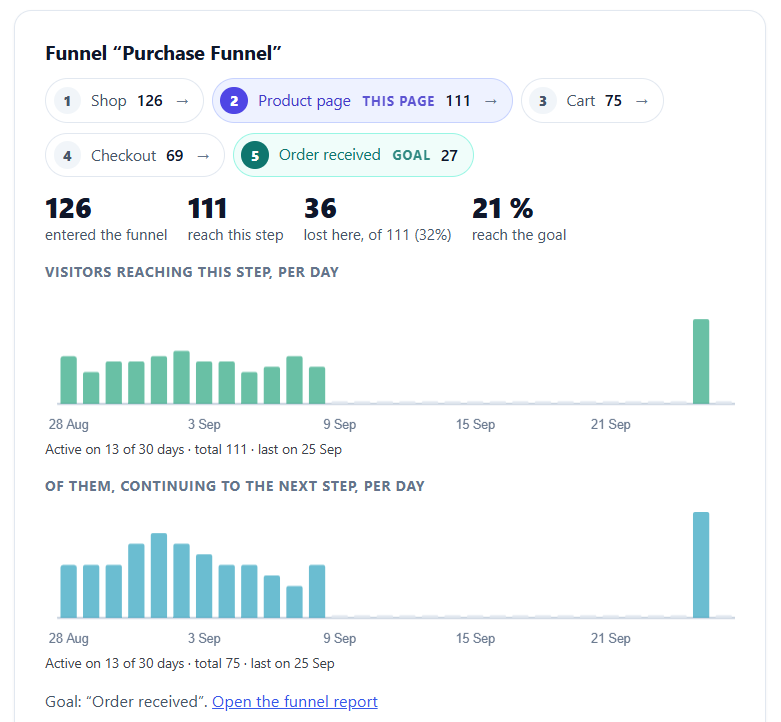Viewport: 781px width, 722px height.
Task: Click step number 5 green badge
Action: 255,156
